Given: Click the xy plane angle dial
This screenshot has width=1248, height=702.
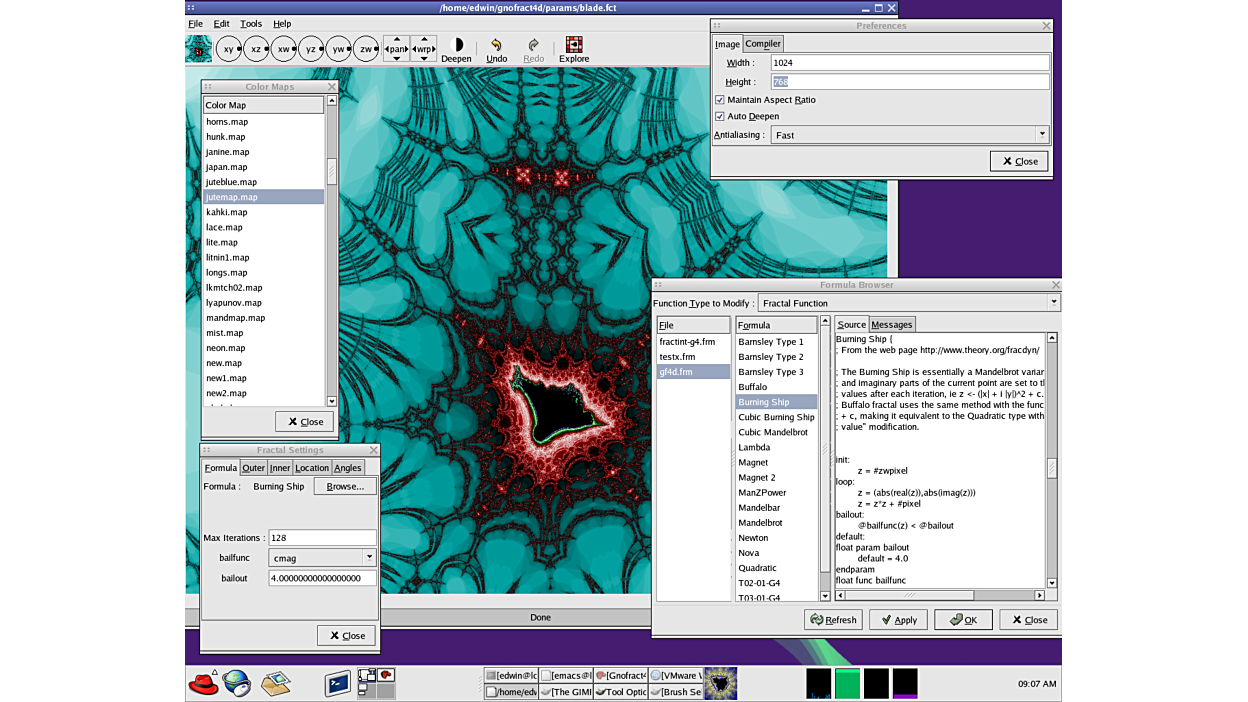Looking at the screenshot, I should [229, 49].
